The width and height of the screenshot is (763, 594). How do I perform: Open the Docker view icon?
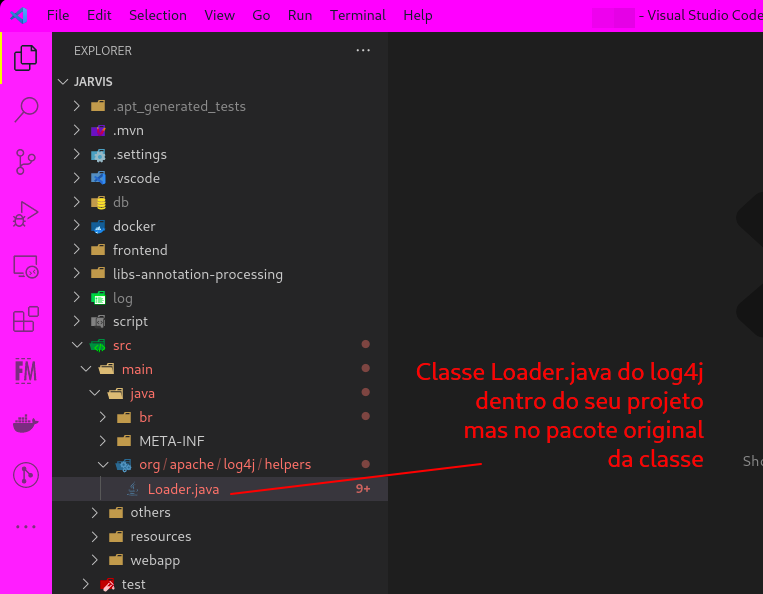point(26,423)
